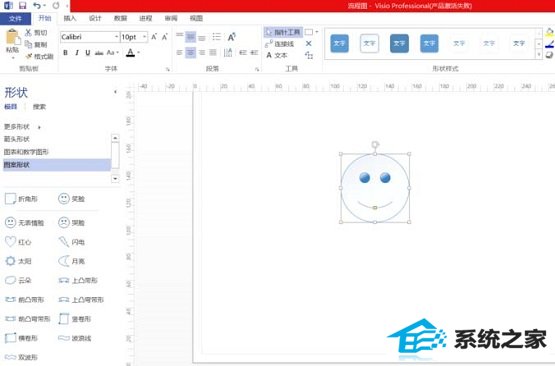This screenshot has height=366, width=555.
Task: Expand the shape styles gallery
Action: (539, 54)
